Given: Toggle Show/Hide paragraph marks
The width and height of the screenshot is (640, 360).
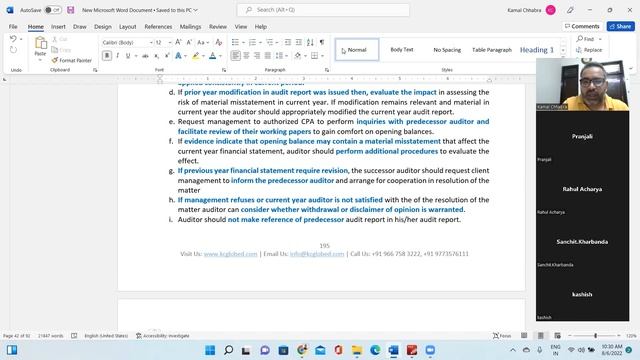Looking at the screenshot, I should 322,42.
